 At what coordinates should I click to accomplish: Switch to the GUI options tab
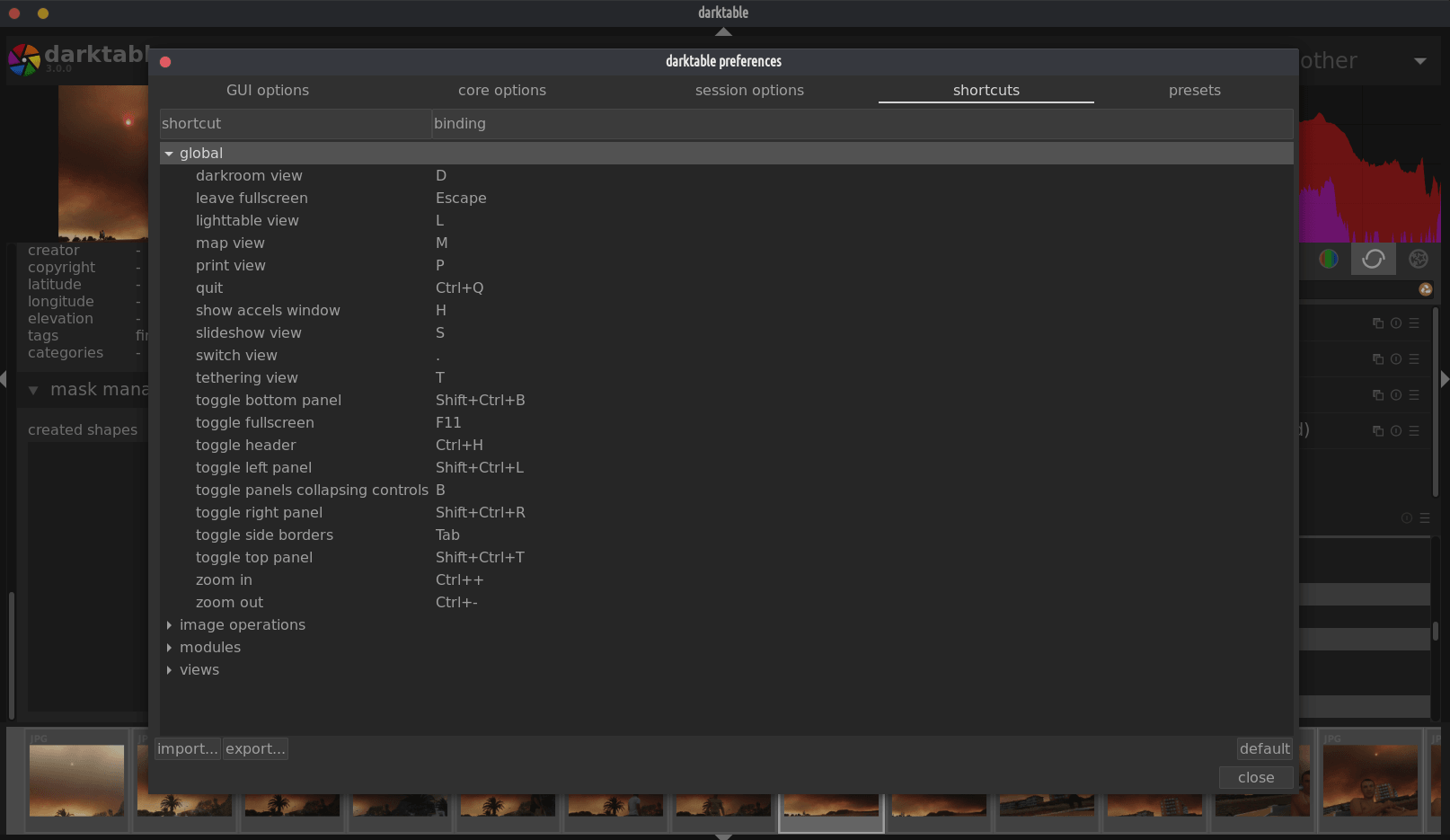tap(268, 90)
